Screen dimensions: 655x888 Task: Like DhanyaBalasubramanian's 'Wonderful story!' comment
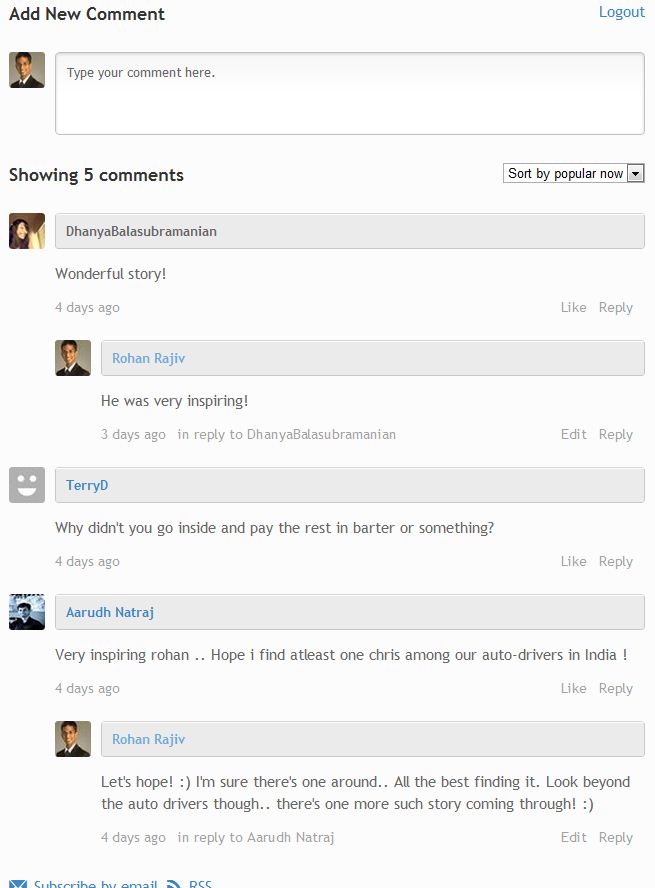573,308
